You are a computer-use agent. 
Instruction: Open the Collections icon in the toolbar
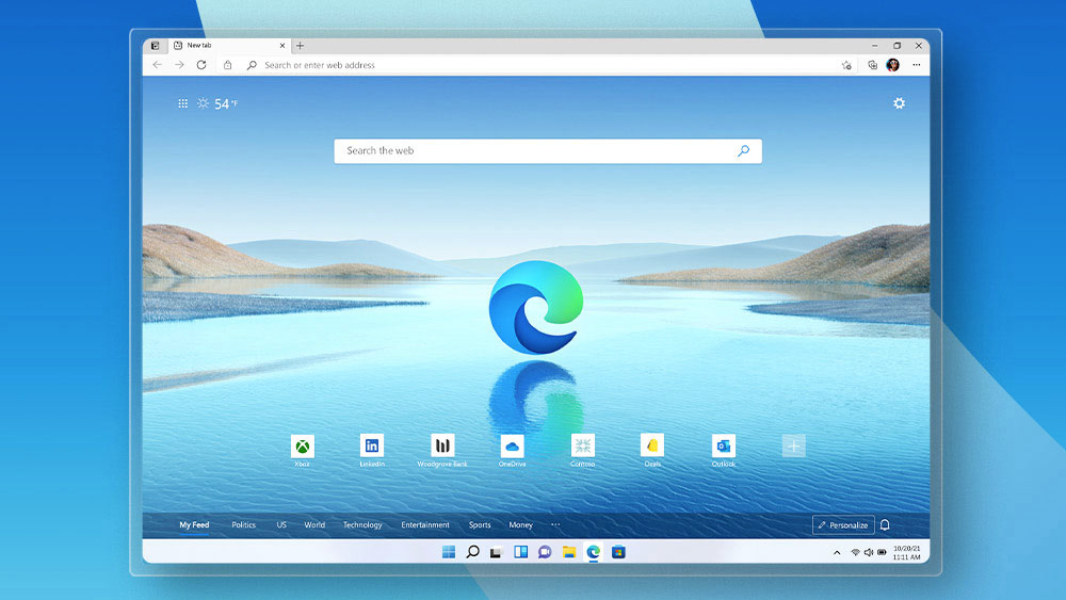click(872, 65)
